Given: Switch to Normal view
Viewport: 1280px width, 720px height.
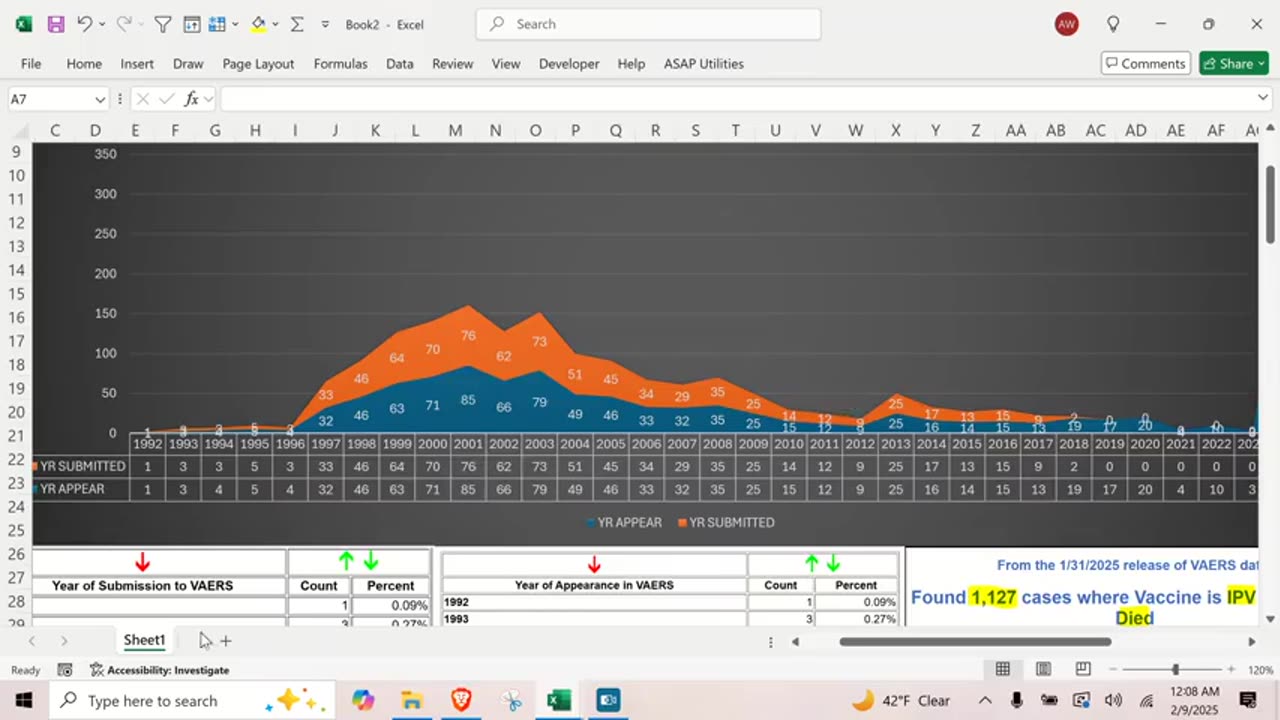Looking at the screenshot, I should coord(1002,669).
